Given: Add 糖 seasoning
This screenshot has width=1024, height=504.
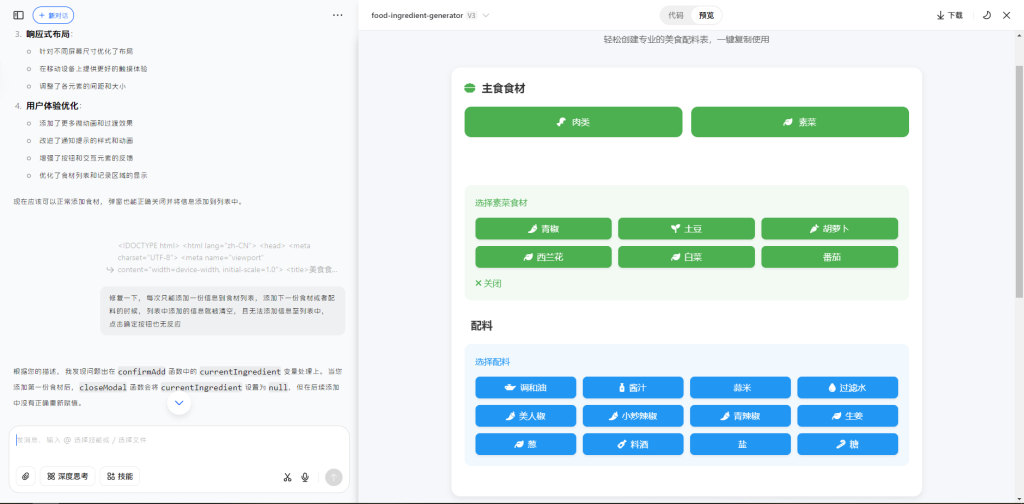Looking at the screenshot, I should (x=848, y=444).
